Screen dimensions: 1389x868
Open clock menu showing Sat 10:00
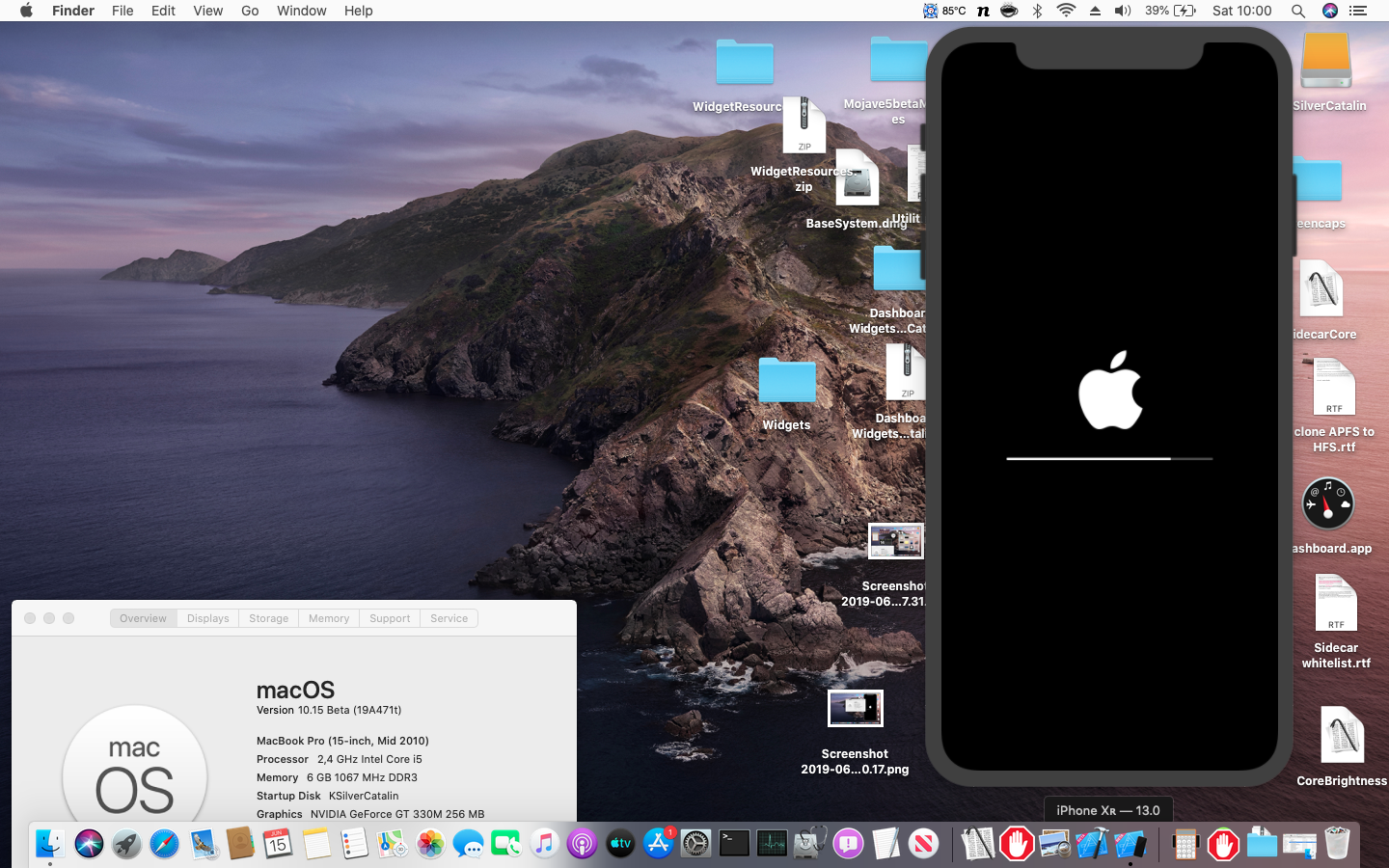click(1241, 11)
